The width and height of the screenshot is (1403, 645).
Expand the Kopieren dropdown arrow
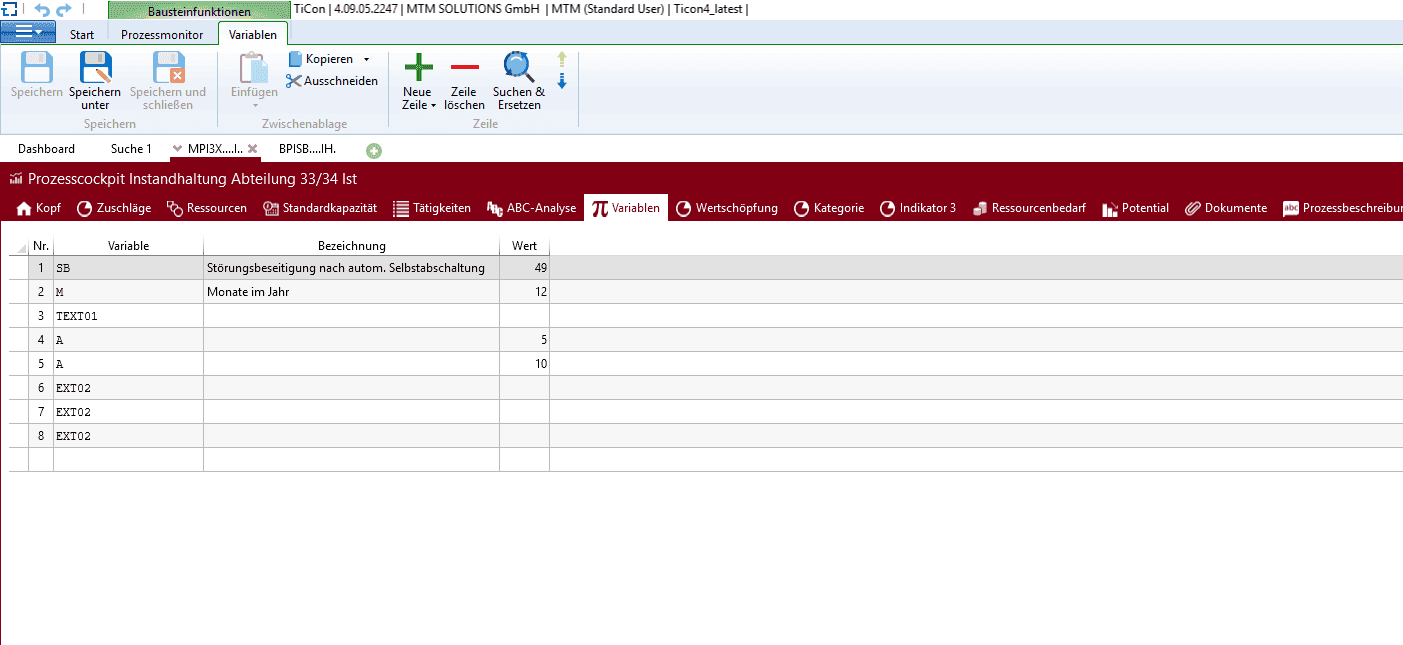[366, 60]
